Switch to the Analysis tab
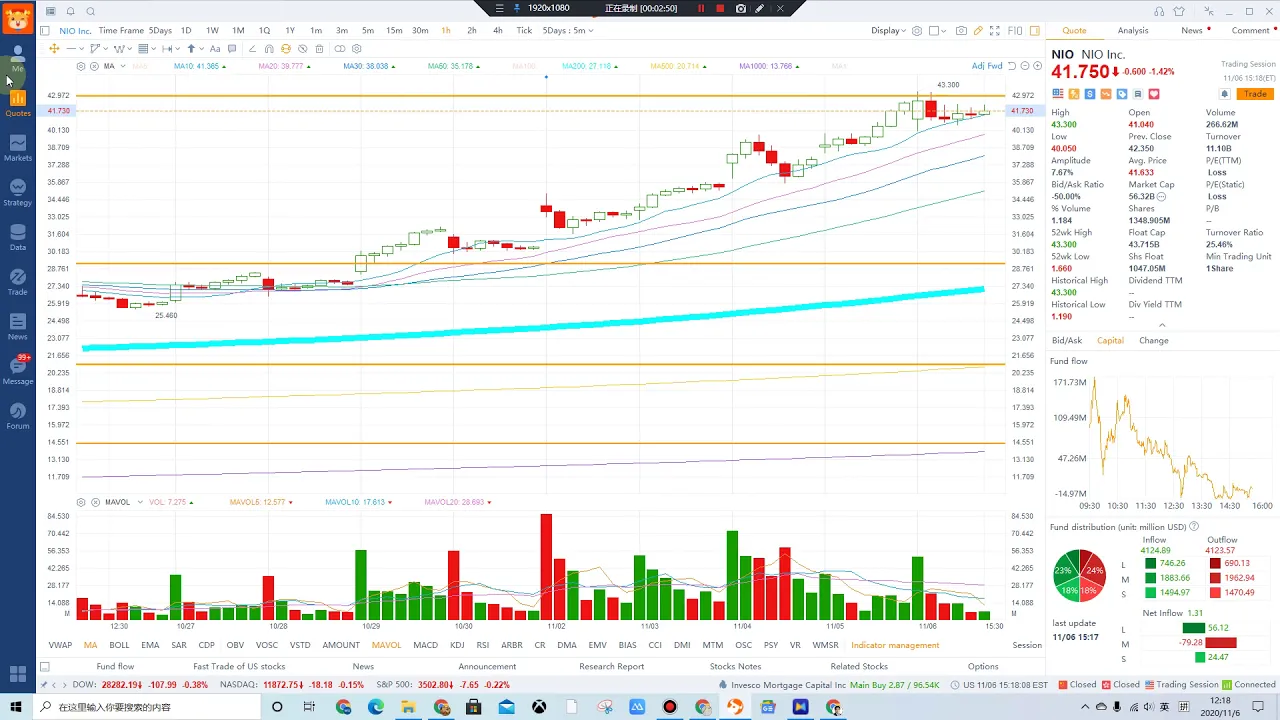This screenshot has height=720, width=1280. coord(1133,31)
